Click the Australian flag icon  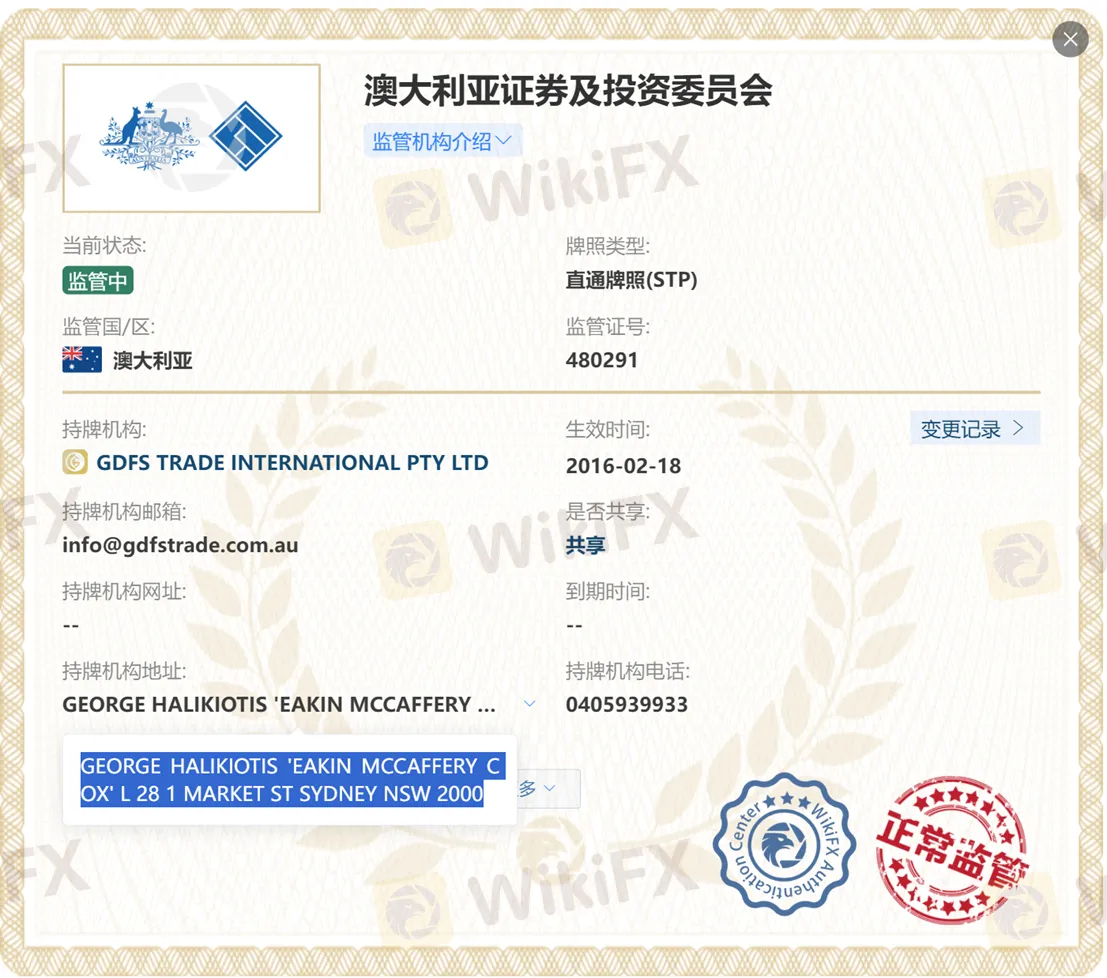coord(82,360)
